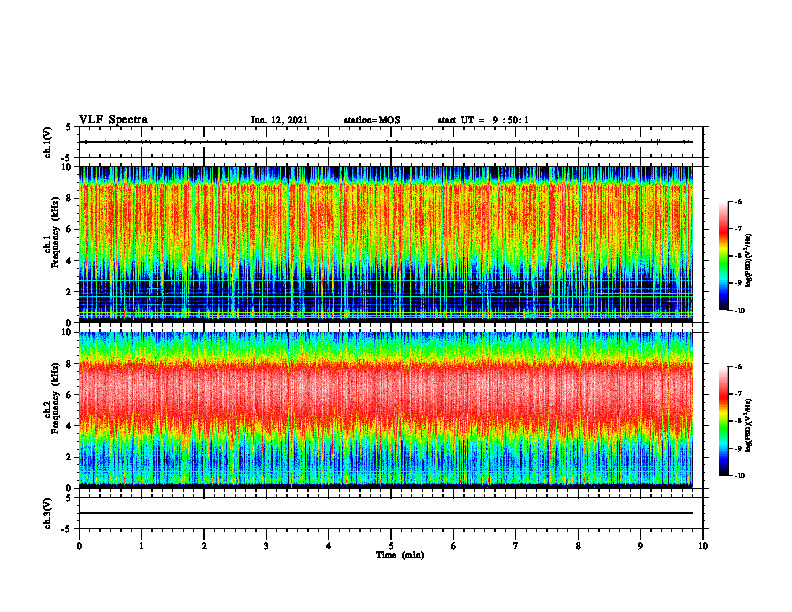Select the date 'Jan. 12, 2021' header
The height and width of the screenshot is (612, 792).
coord(279,120)
